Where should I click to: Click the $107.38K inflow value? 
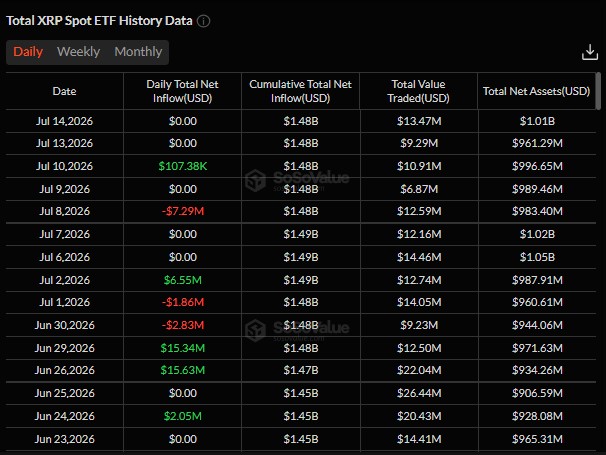182,166
